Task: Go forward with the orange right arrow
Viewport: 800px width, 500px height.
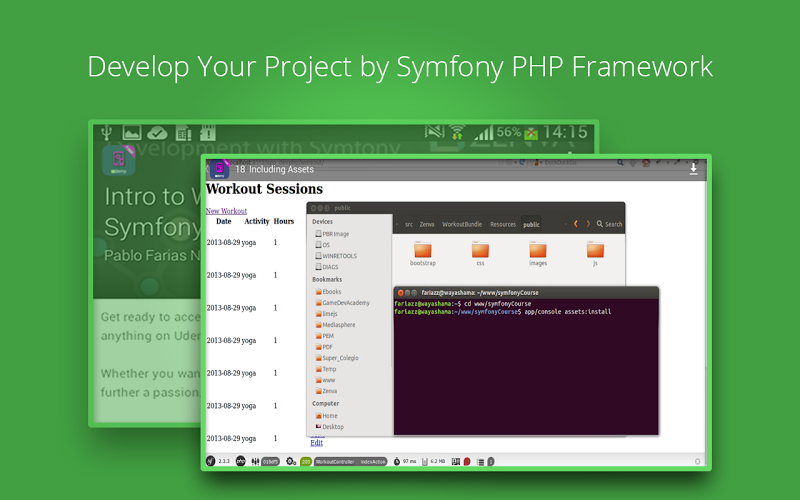Action: [588, 224]
